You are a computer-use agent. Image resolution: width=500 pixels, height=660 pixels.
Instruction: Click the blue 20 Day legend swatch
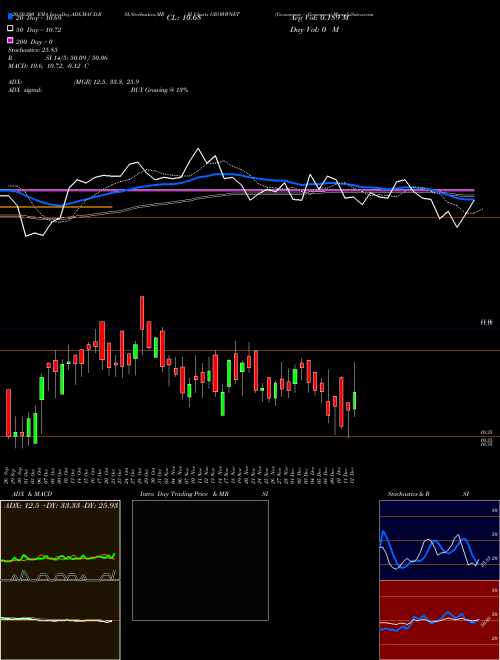coord(10,16)
